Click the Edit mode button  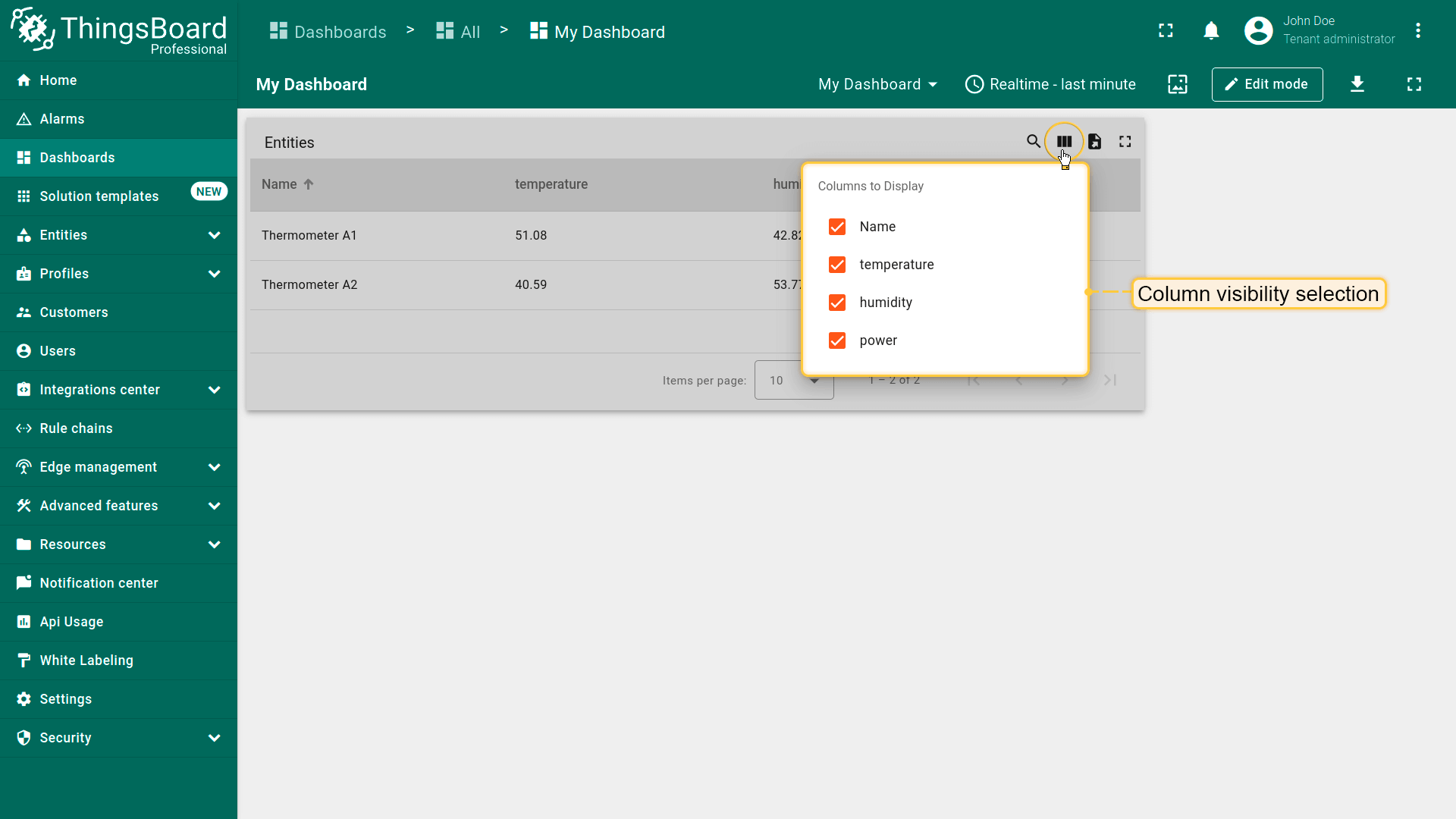point(1266,84)
